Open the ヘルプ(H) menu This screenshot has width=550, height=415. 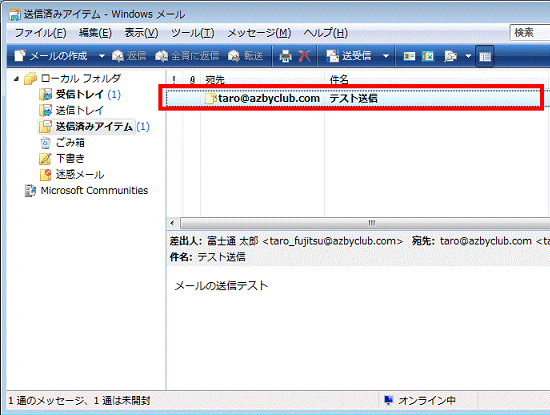[326, 33]
